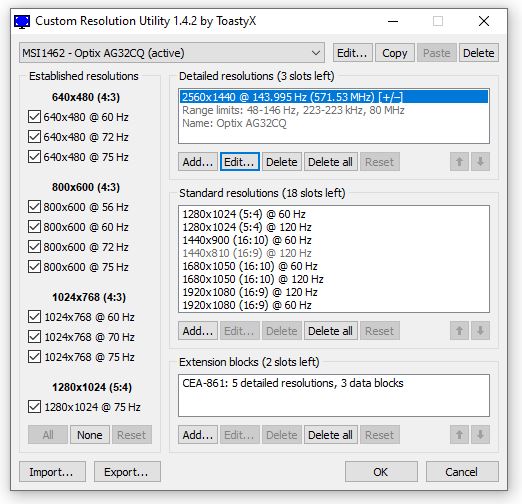
Task: Select 1440x810 (16:9) @ 120 Hz
Action: [334, 253]
